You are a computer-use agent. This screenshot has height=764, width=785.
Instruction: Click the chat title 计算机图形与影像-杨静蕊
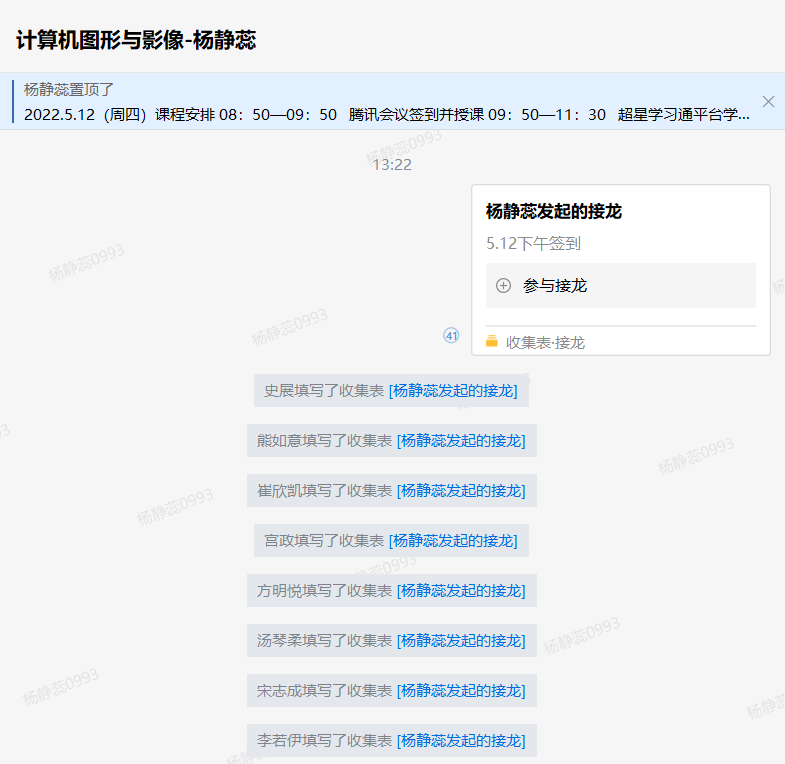point(136,41)
